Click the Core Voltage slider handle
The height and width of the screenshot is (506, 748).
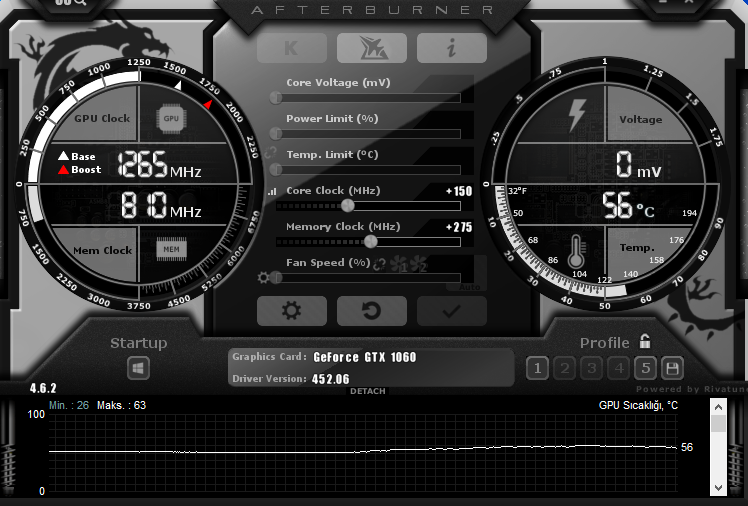[x=276, y=98]
